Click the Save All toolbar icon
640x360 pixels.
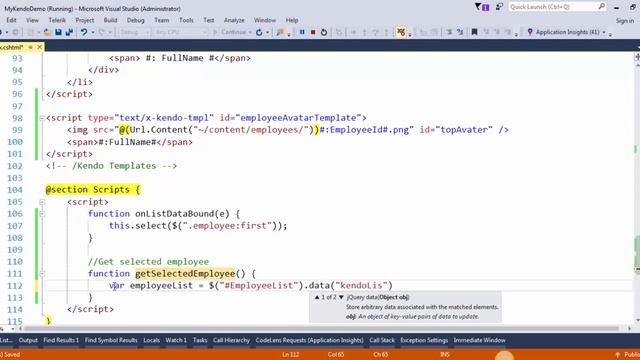69,32
